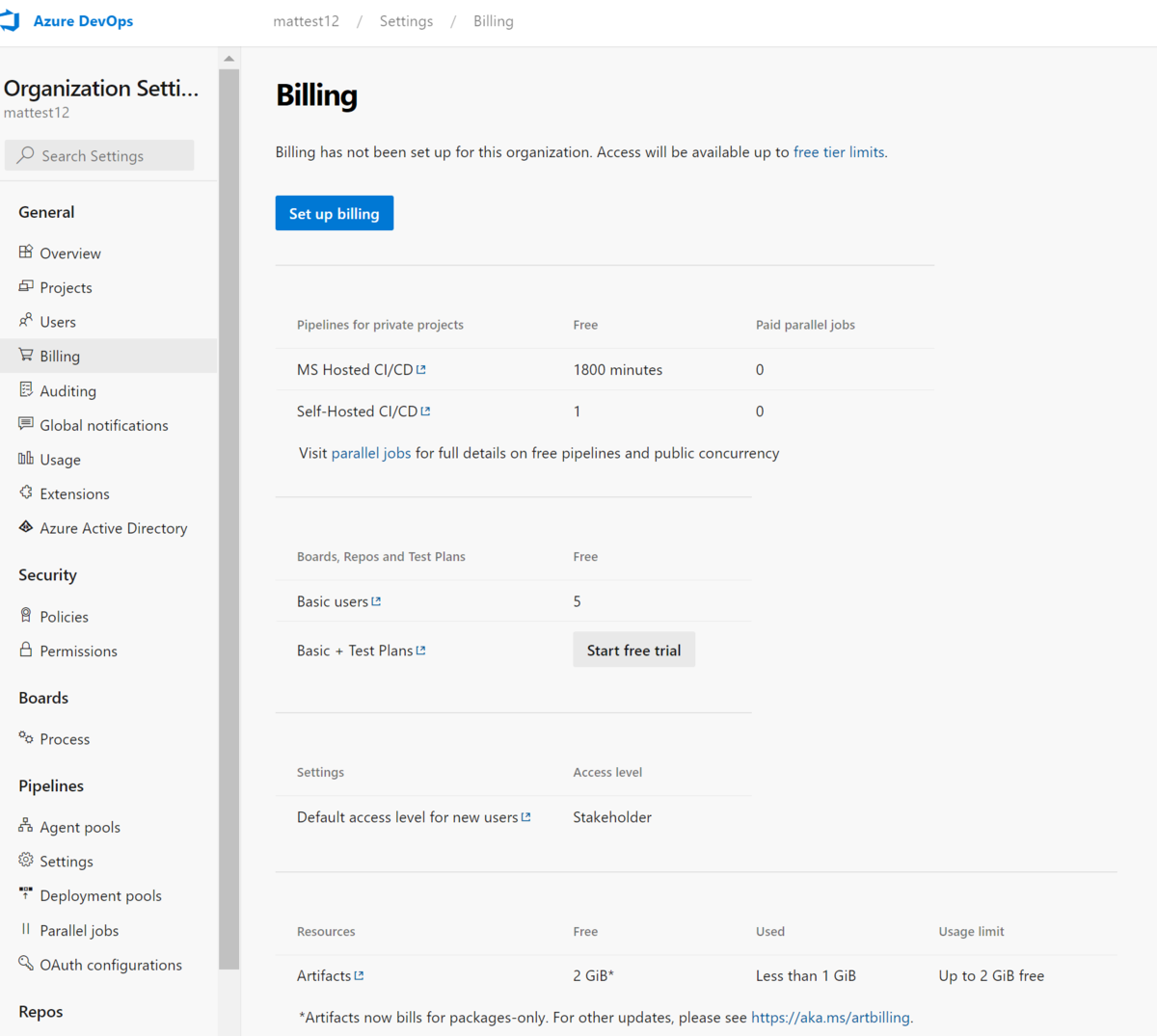Screen dimensions: 1157x1036
Task: Click the Parallel jobs bars icon
Action: tap(26, 929)
